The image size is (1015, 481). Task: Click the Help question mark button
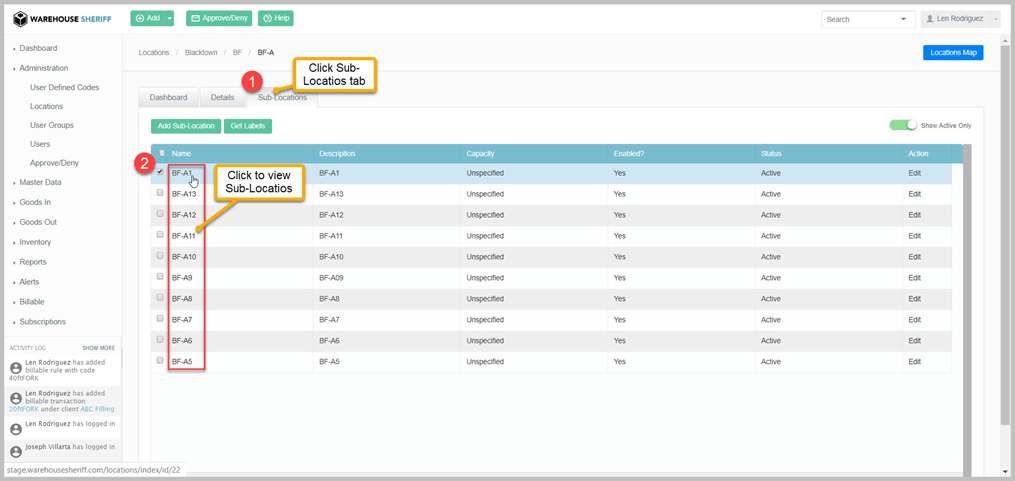[x=275, y=18]
